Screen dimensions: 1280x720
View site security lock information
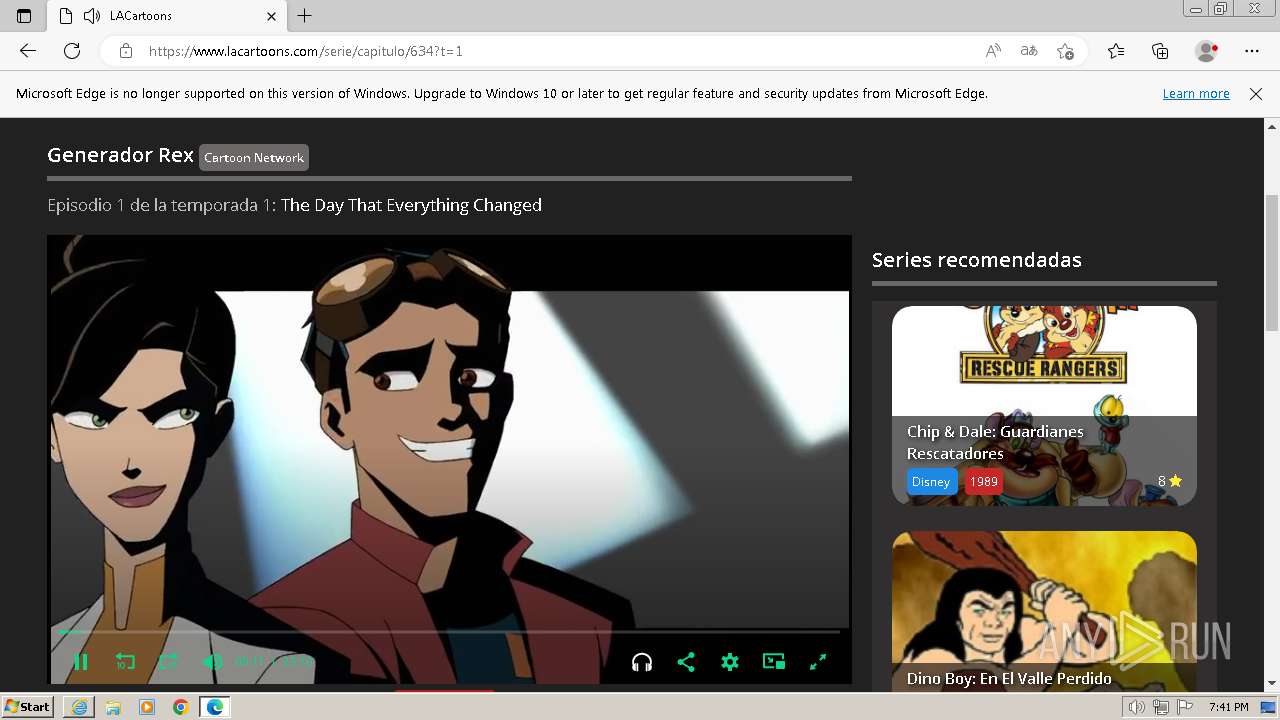tap(126, 51)
